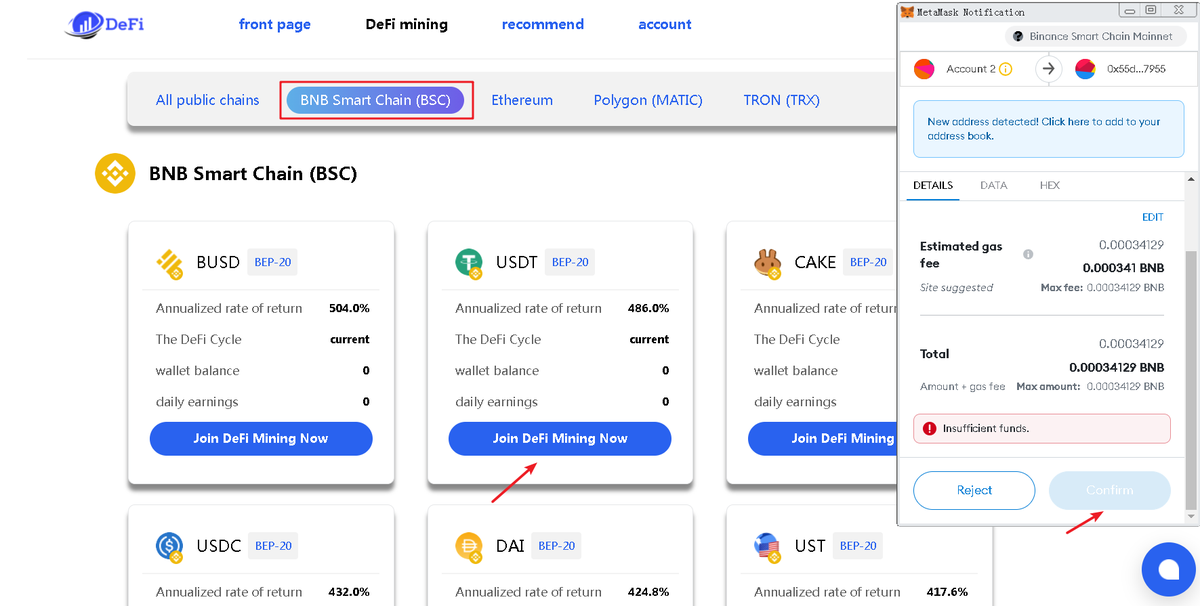The height and width of the screenshot is (606, 1200).
Task: Click the arrow between sender and recipient
Action: tap(1048, 69)
